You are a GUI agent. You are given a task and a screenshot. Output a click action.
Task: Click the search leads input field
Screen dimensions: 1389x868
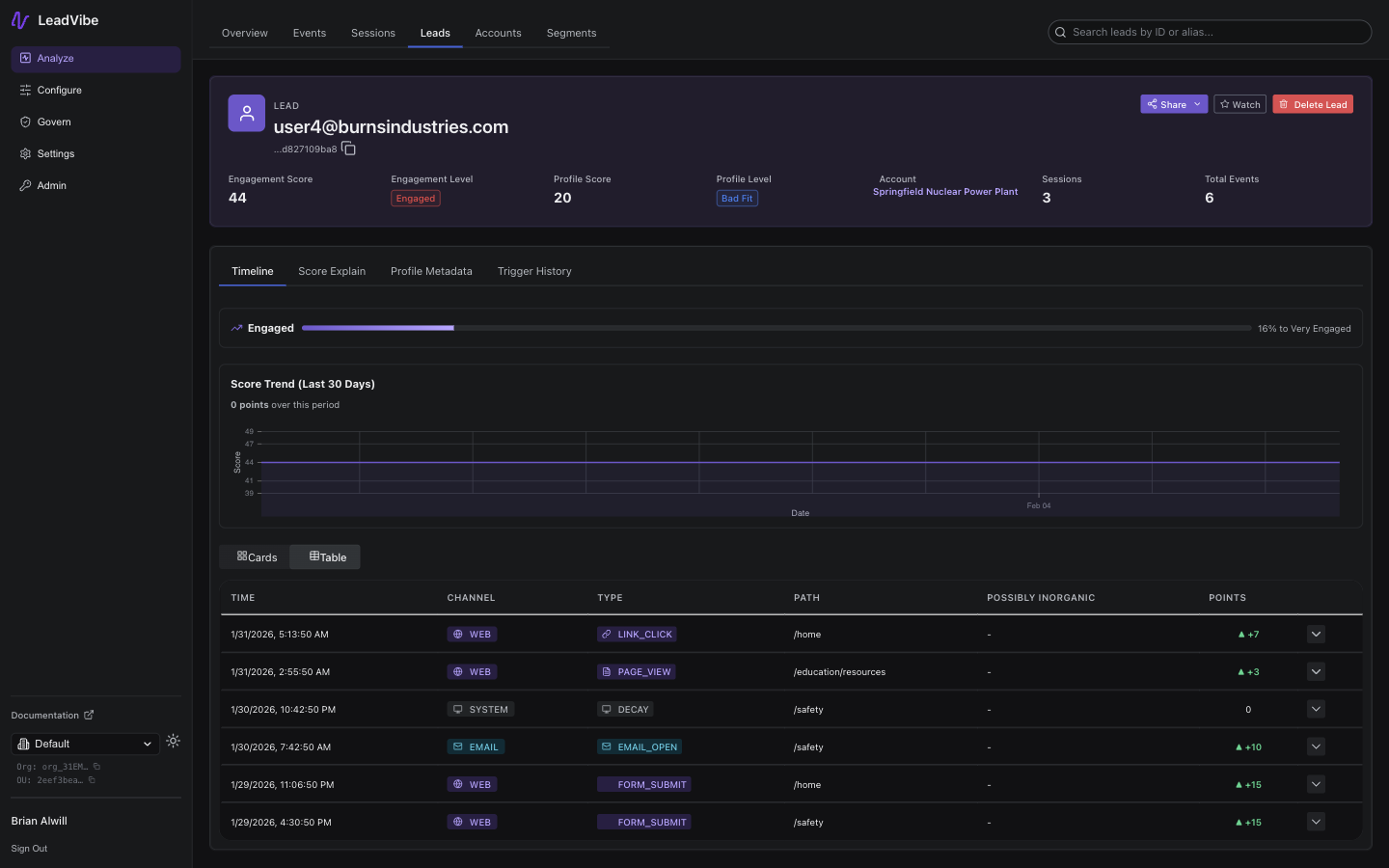coord(1209,32)
